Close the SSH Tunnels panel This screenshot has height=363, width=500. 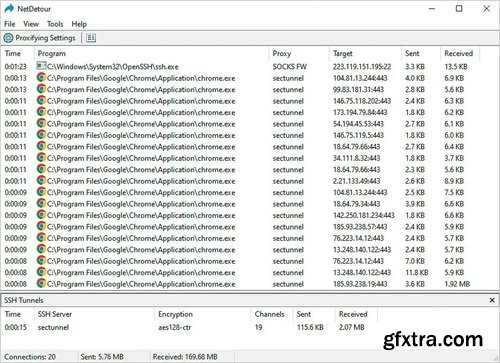[x=492, y=300]
